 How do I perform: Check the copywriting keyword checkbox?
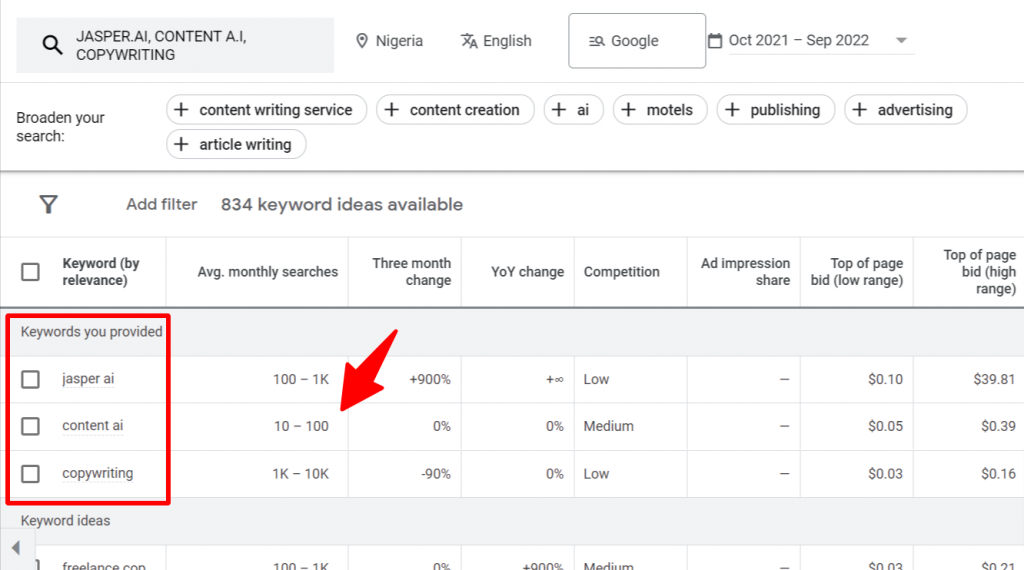tap(30, 473)
